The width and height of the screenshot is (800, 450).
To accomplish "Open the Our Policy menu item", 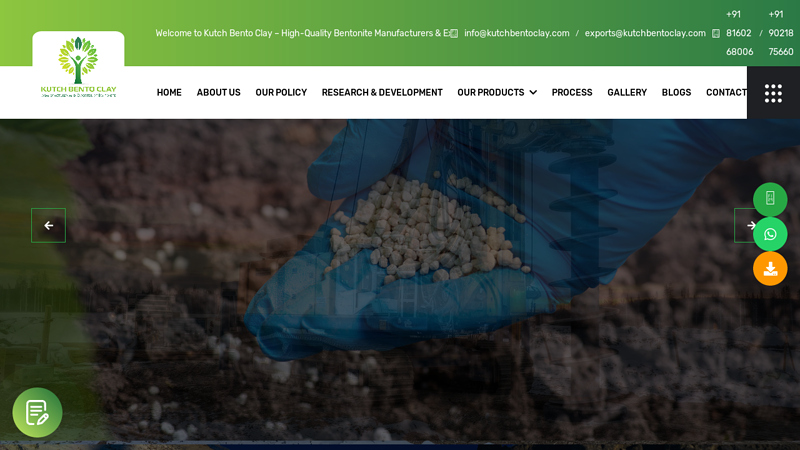I will 281,92.
